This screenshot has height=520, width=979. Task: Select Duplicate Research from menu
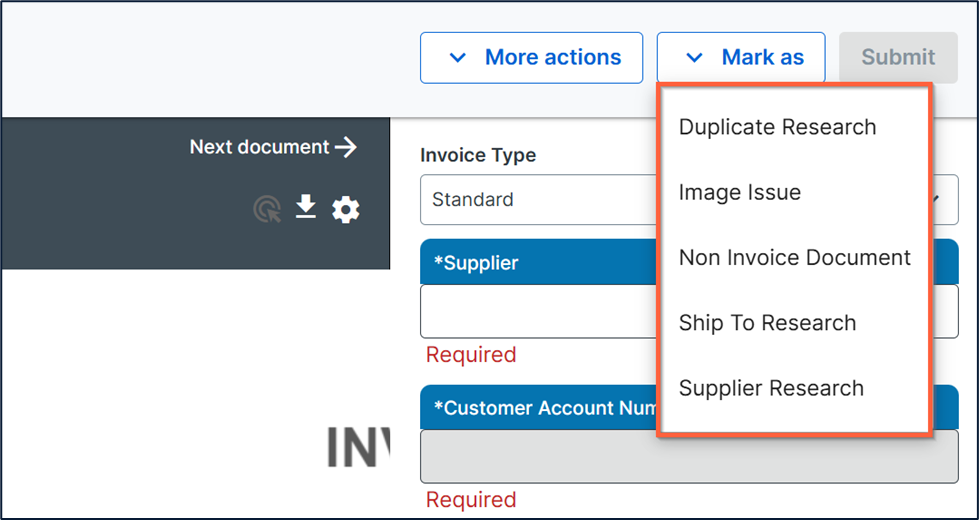(777, 127)
